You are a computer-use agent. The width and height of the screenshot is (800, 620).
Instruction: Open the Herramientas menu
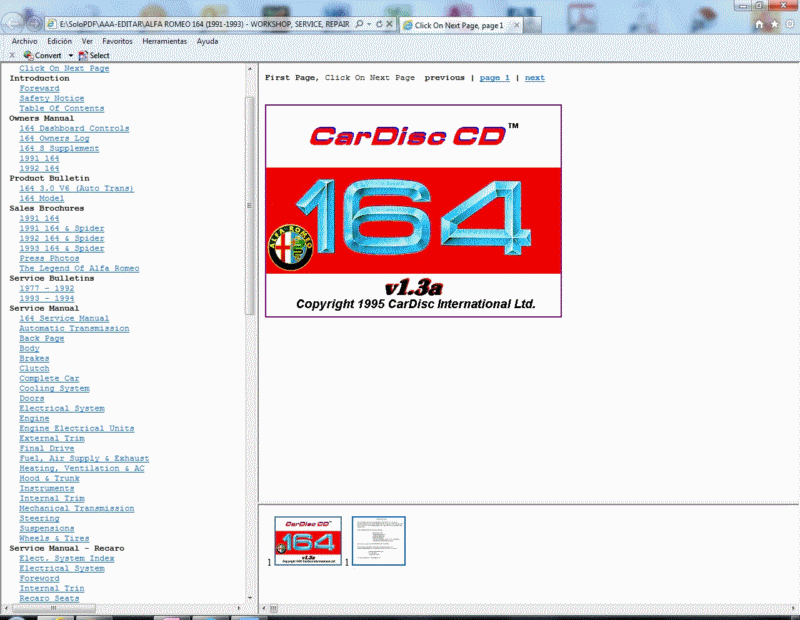click(x=164, y=41)
